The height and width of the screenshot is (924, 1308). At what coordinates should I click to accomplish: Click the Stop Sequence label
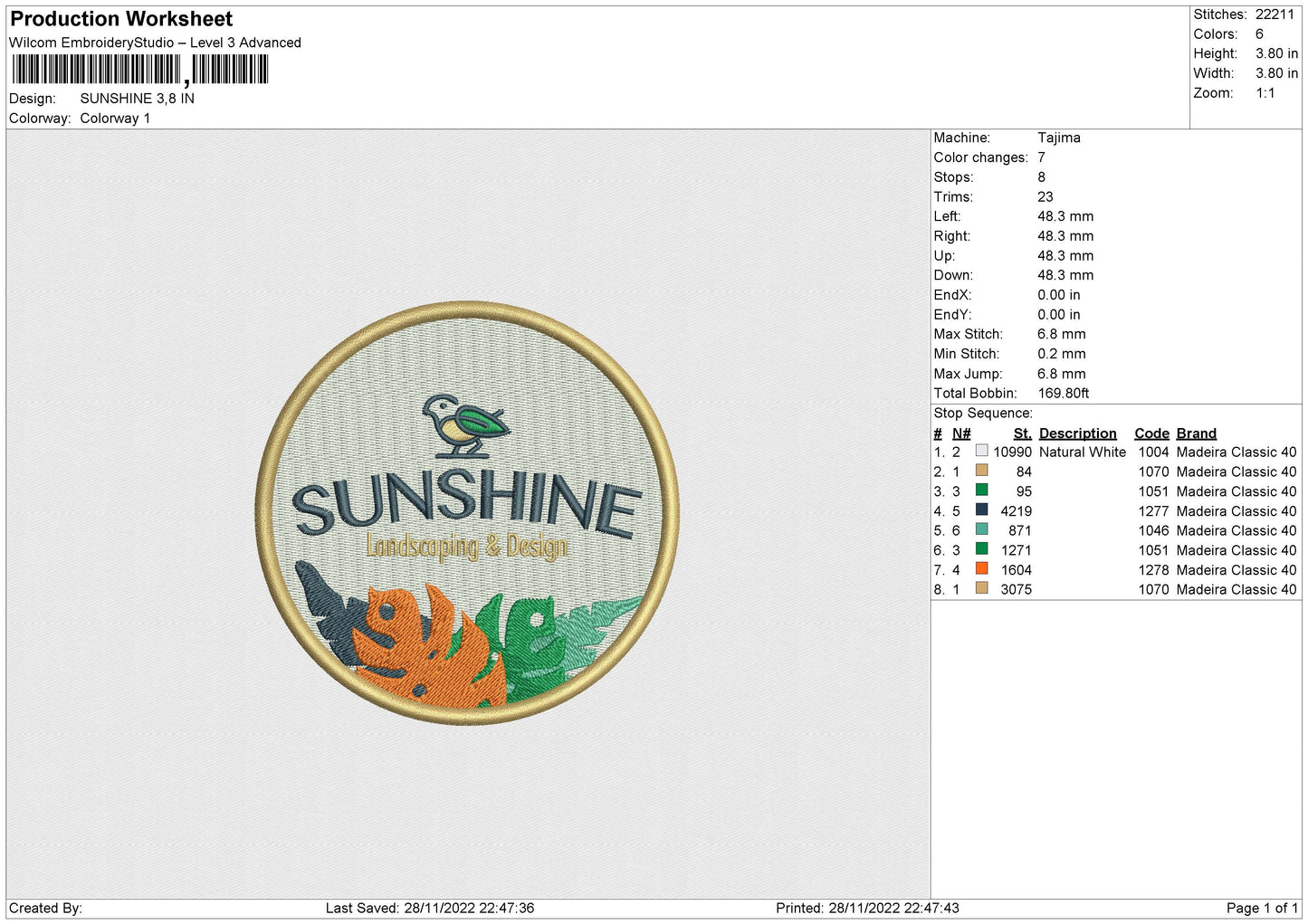point(983,414)
